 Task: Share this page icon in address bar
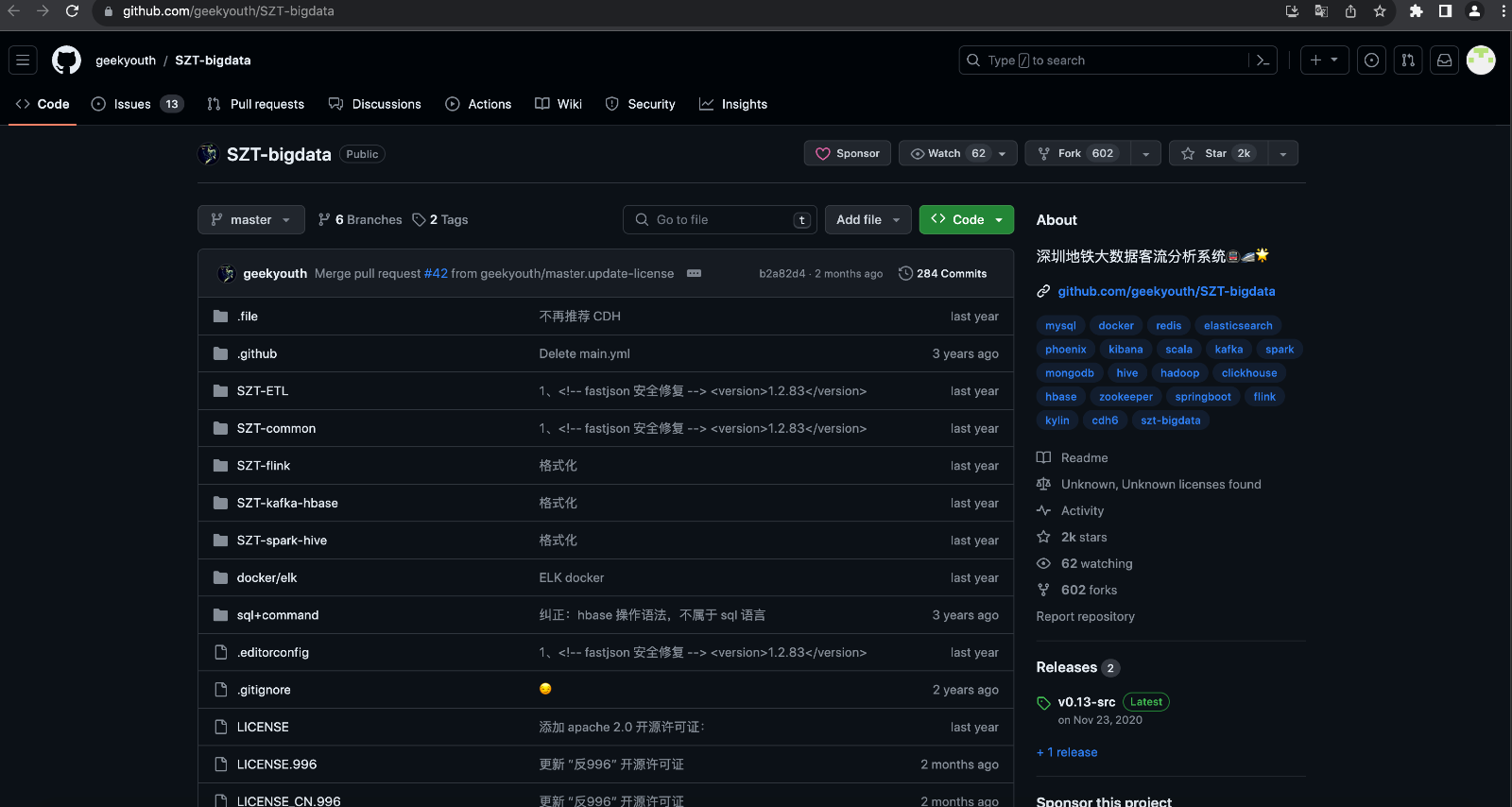click(1350, 11)
